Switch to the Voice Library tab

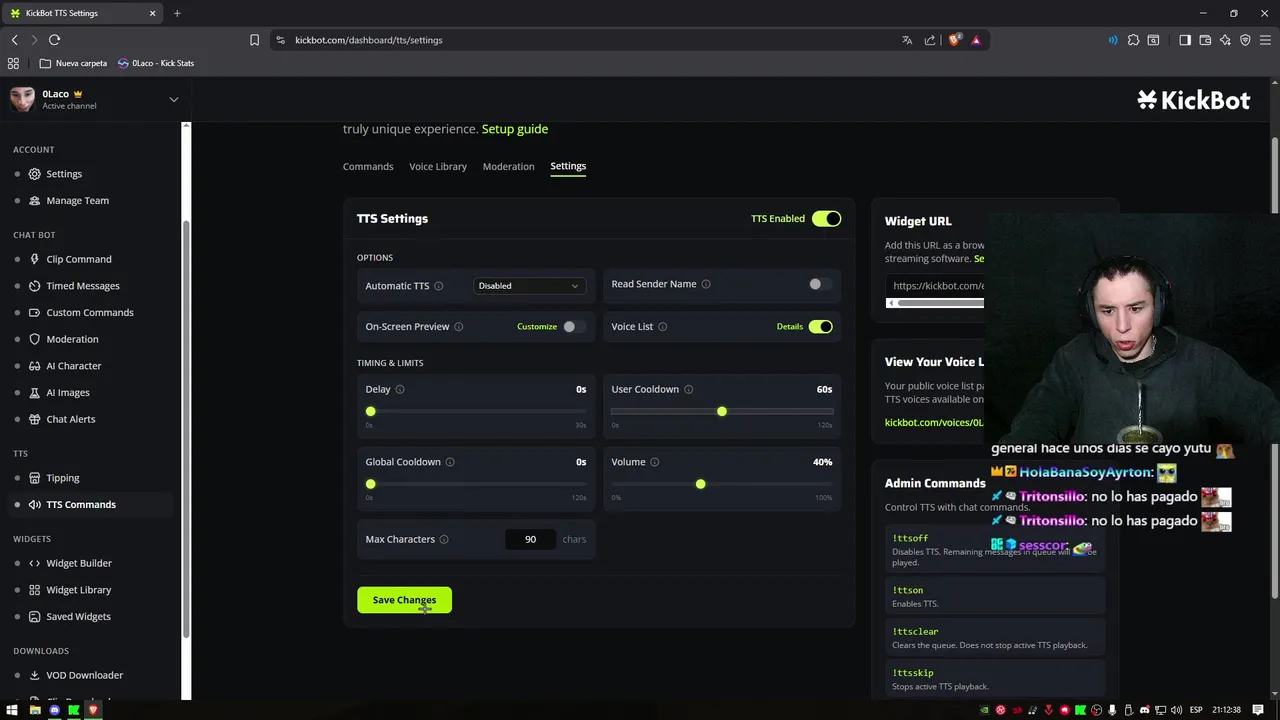[x=438, y=166]
